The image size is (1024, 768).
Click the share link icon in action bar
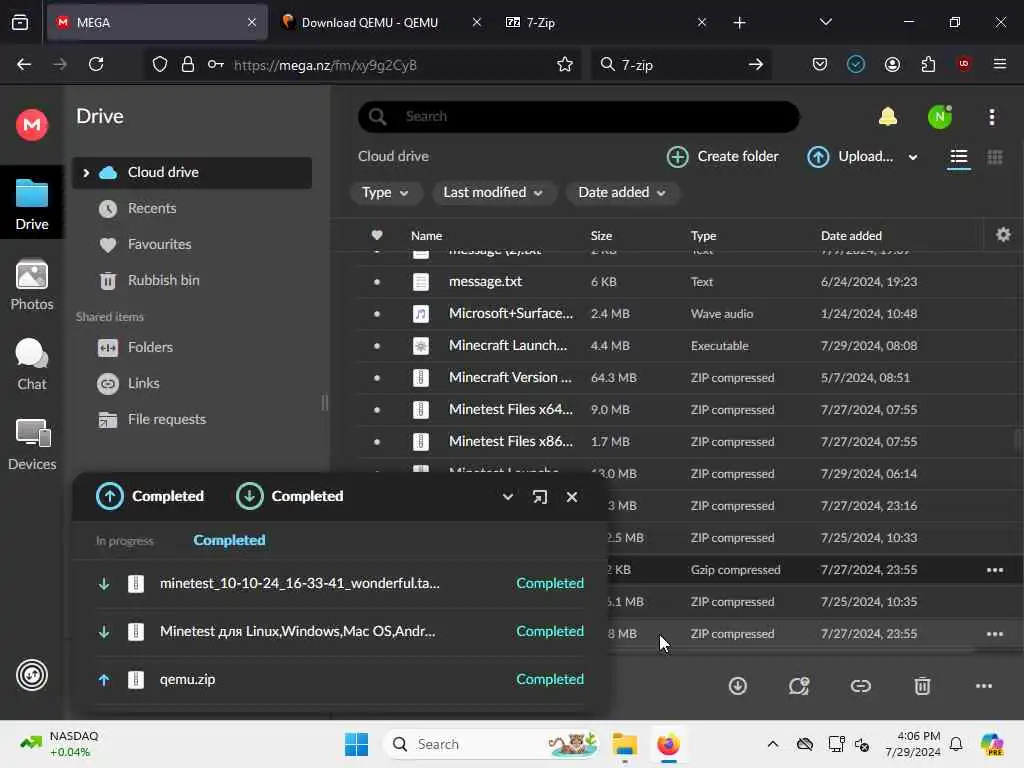(x=861, y=686)
